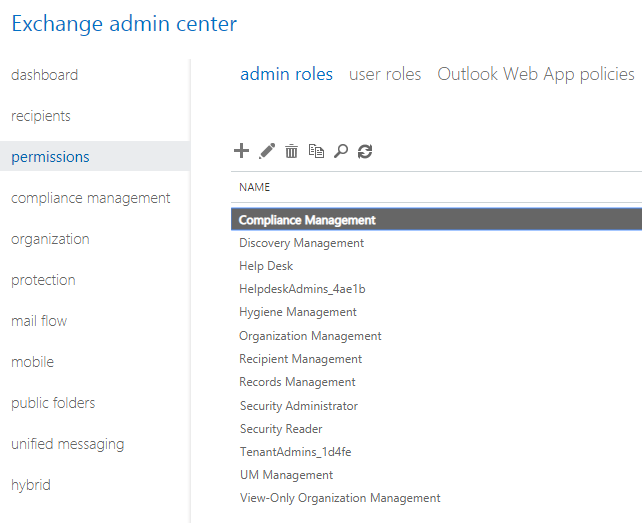
Task: Select the HelpdeskAdmins_4ae1b role group
Action: 302,289
